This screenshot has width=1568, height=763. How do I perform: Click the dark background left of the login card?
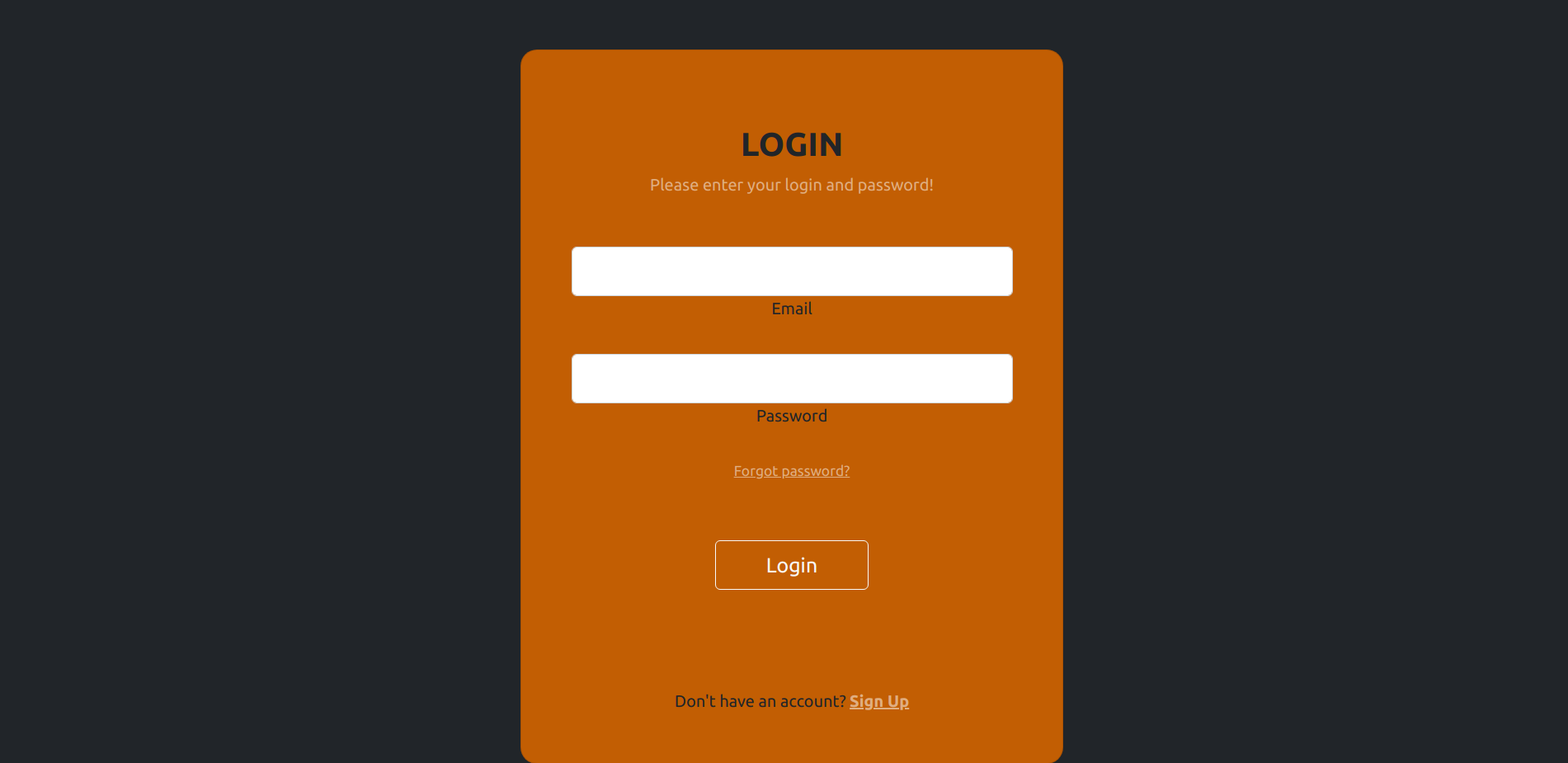pos(260,381)
